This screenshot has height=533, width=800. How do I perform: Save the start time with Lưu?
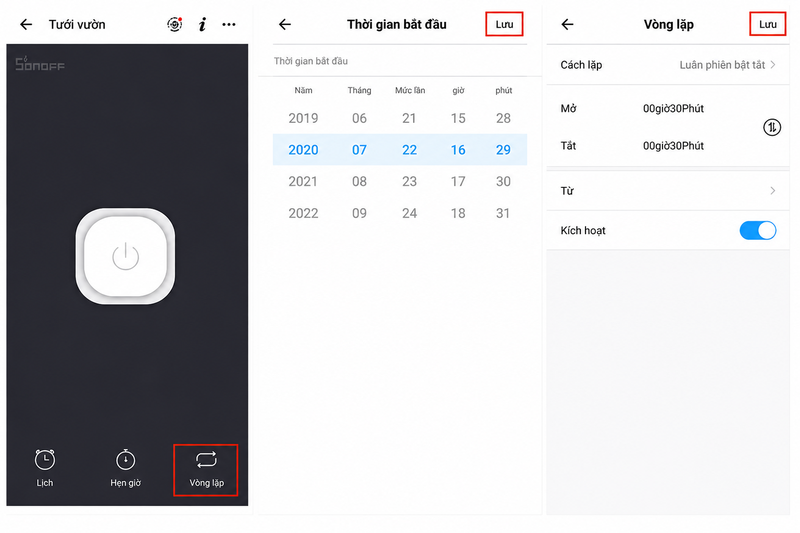click(x=504, y=24)
